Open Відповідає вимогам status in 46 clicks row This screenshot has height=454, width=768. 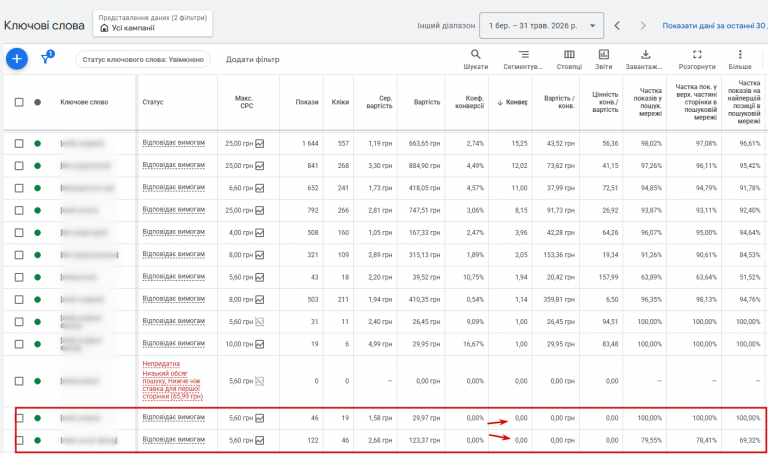click(173, 418)
